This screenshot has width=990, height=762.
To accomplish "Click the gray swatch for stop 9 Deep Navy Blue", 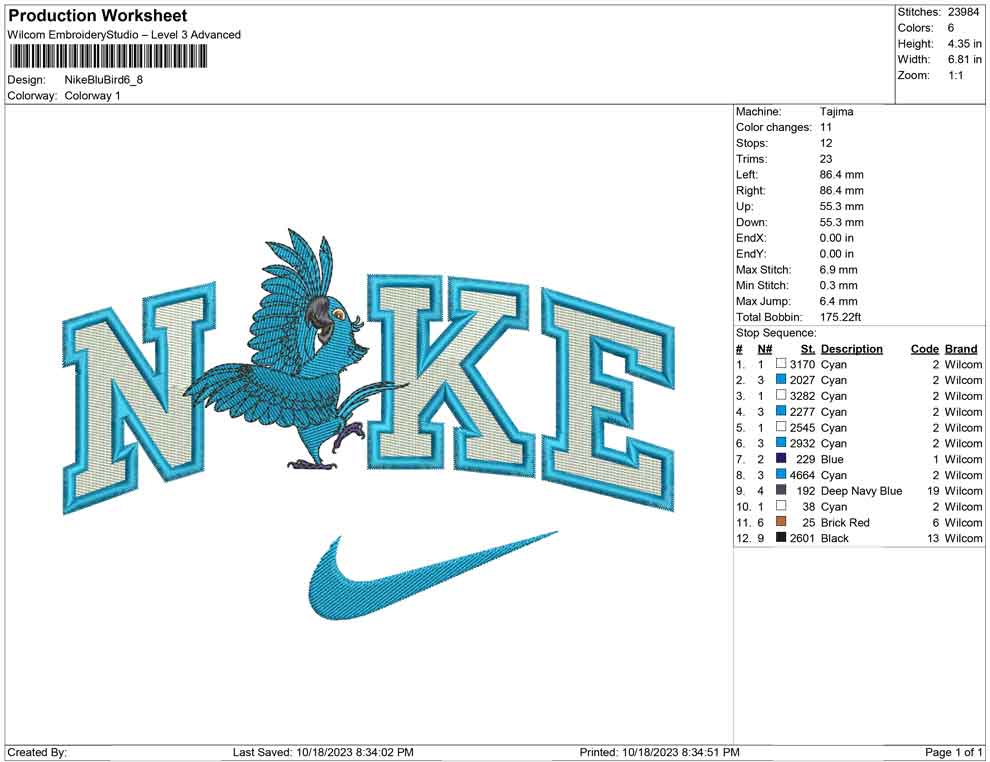I will (x=781, y=490).
